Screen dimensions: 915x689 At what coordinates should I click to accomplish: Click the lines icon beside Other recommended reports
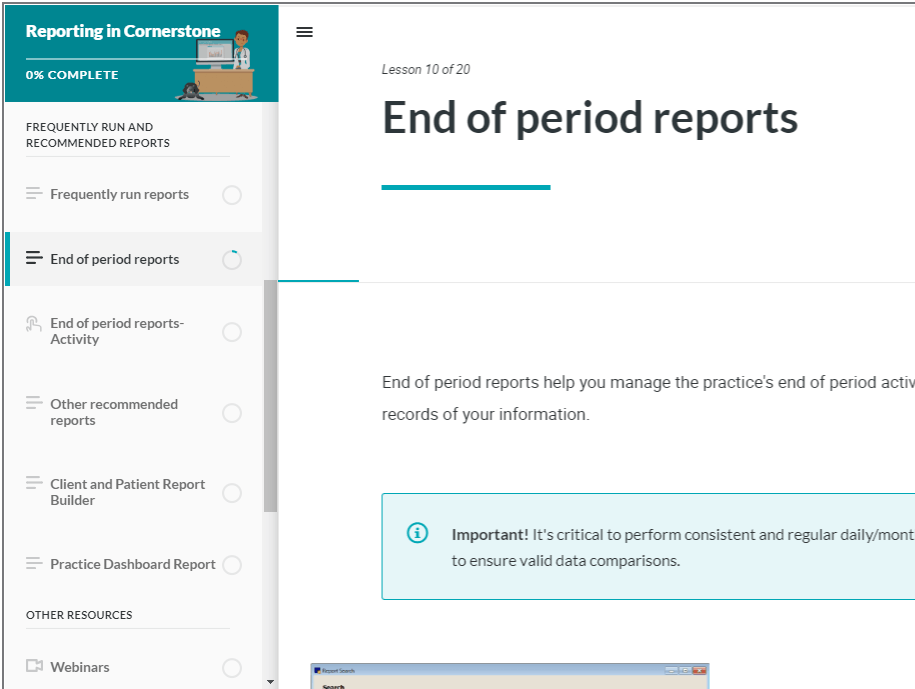[34, 403]
